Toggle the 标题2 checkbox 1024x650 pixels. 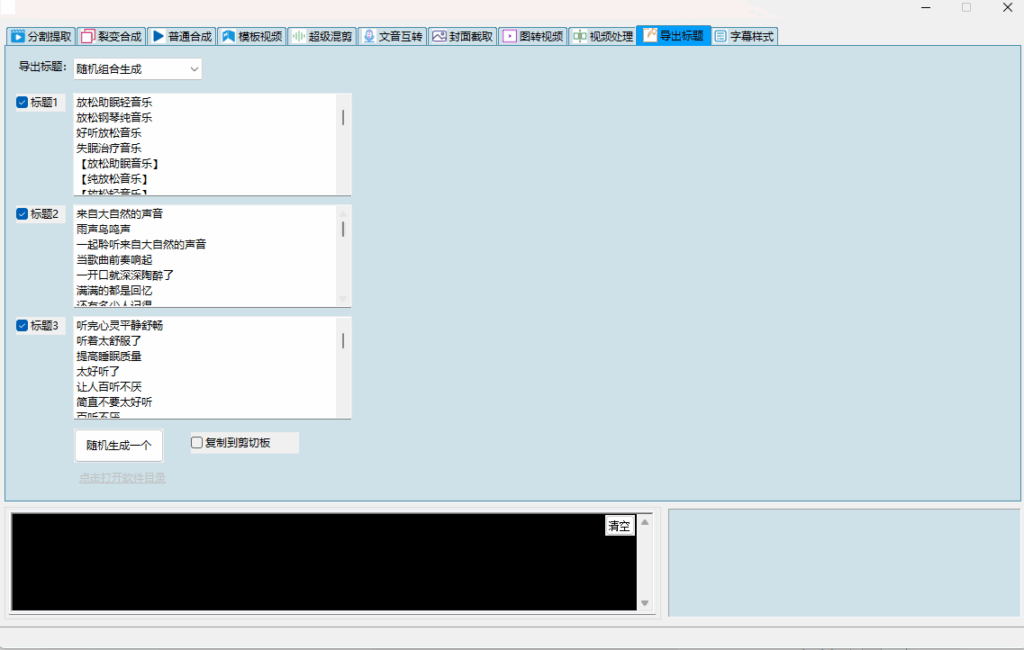(22, 214)
